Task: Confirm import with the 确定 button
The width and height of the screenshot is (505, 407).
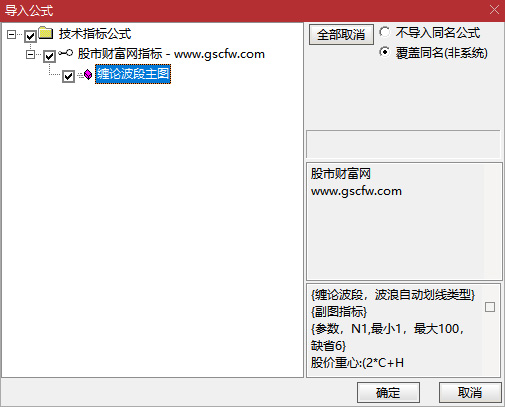Action: click(388, 392)
